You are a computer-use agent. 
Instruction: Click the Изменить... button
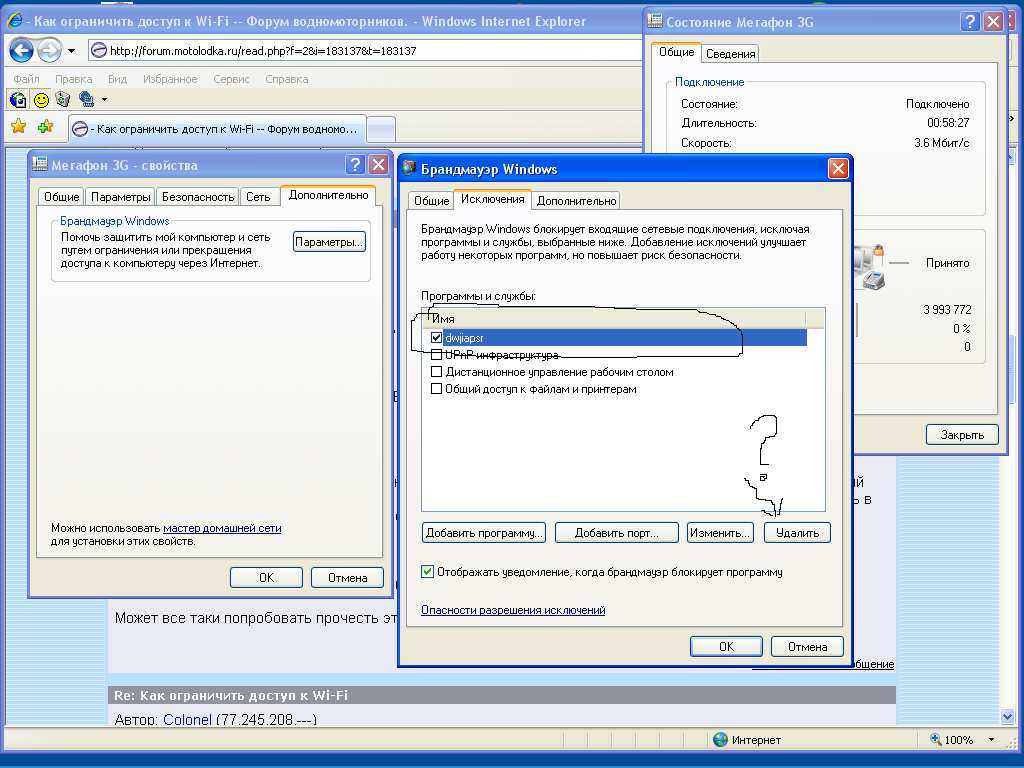tap(720, 533)
